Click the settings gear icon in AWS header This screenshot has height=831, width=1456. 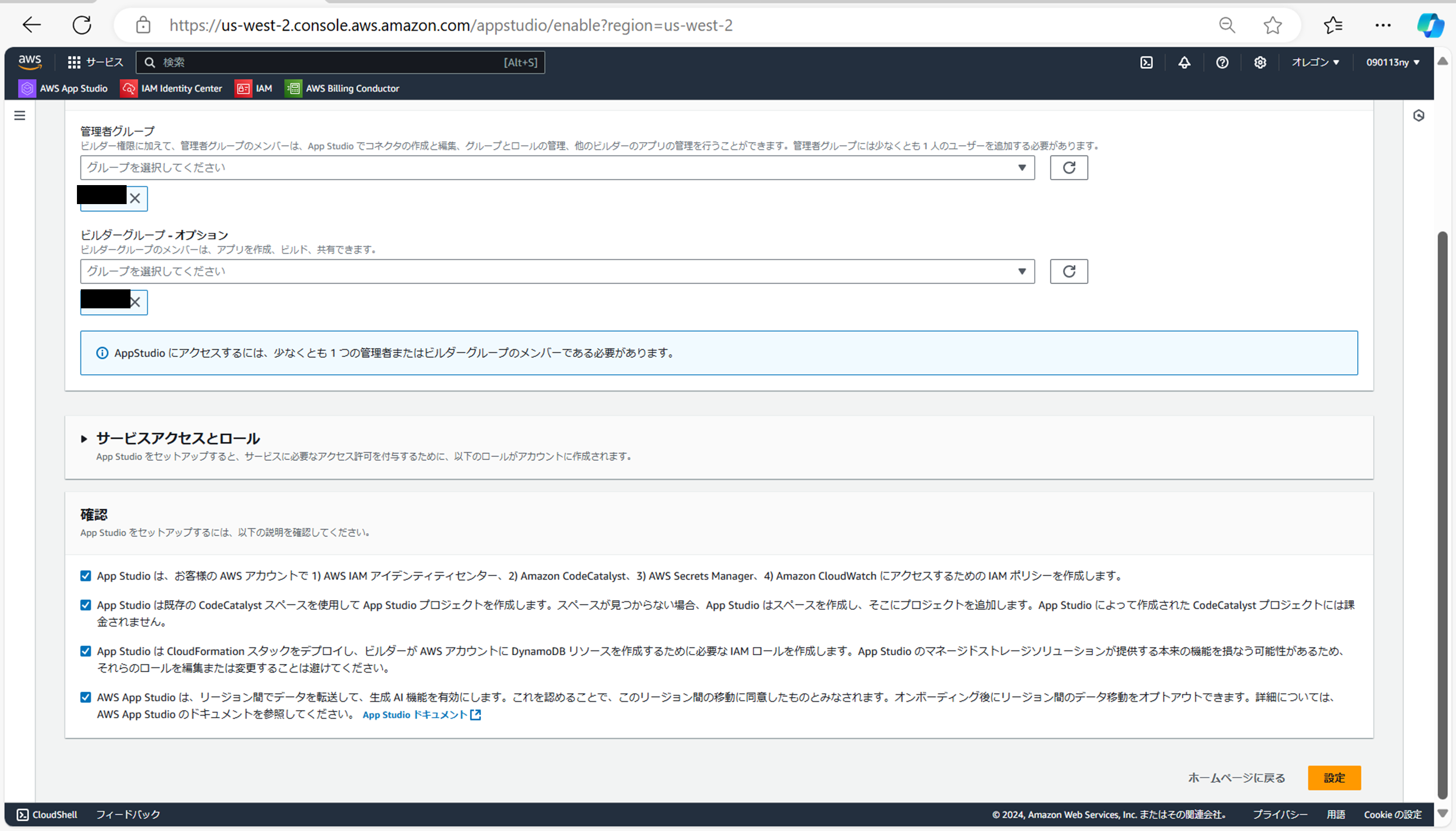click(x=1260, y=62)
